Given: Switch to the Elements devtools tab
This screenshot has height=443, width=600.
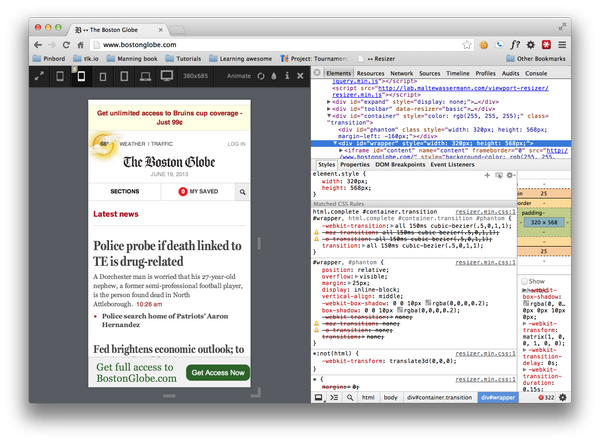Looking at the screenshot, I should (x=338, y=73).
